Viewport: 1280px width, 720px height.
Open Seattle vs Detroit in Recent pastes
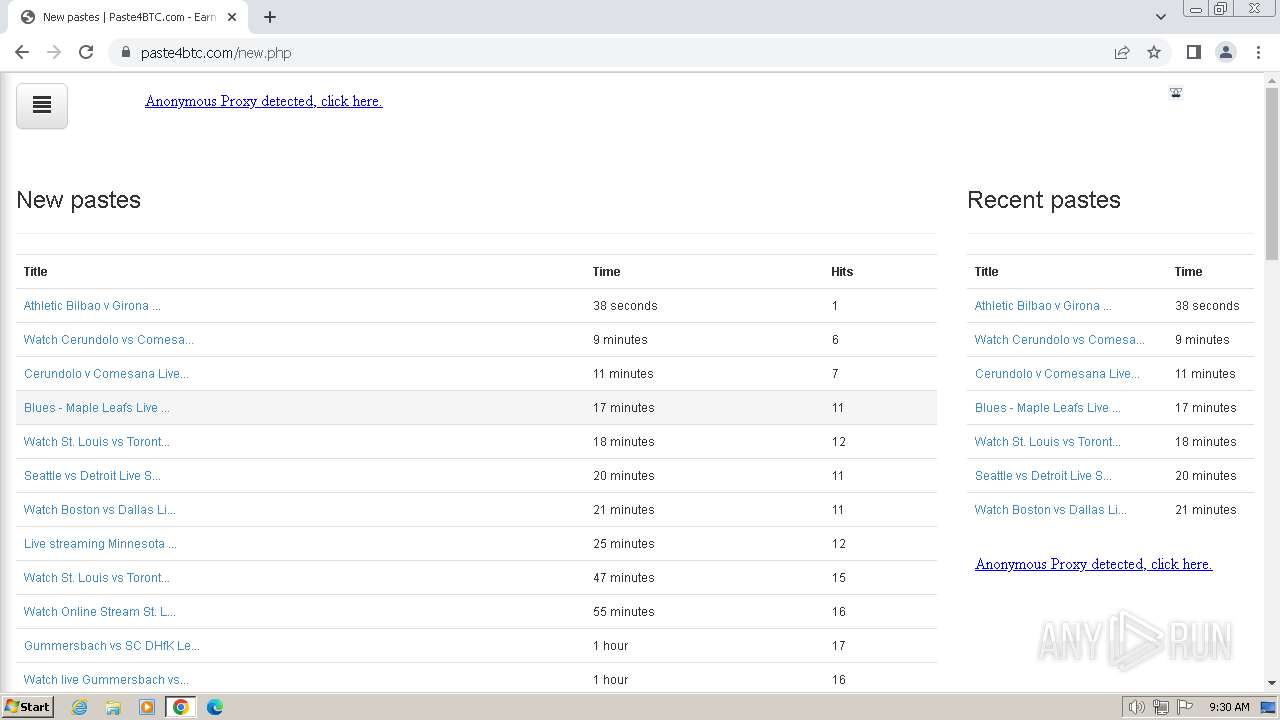[1043, 476]
